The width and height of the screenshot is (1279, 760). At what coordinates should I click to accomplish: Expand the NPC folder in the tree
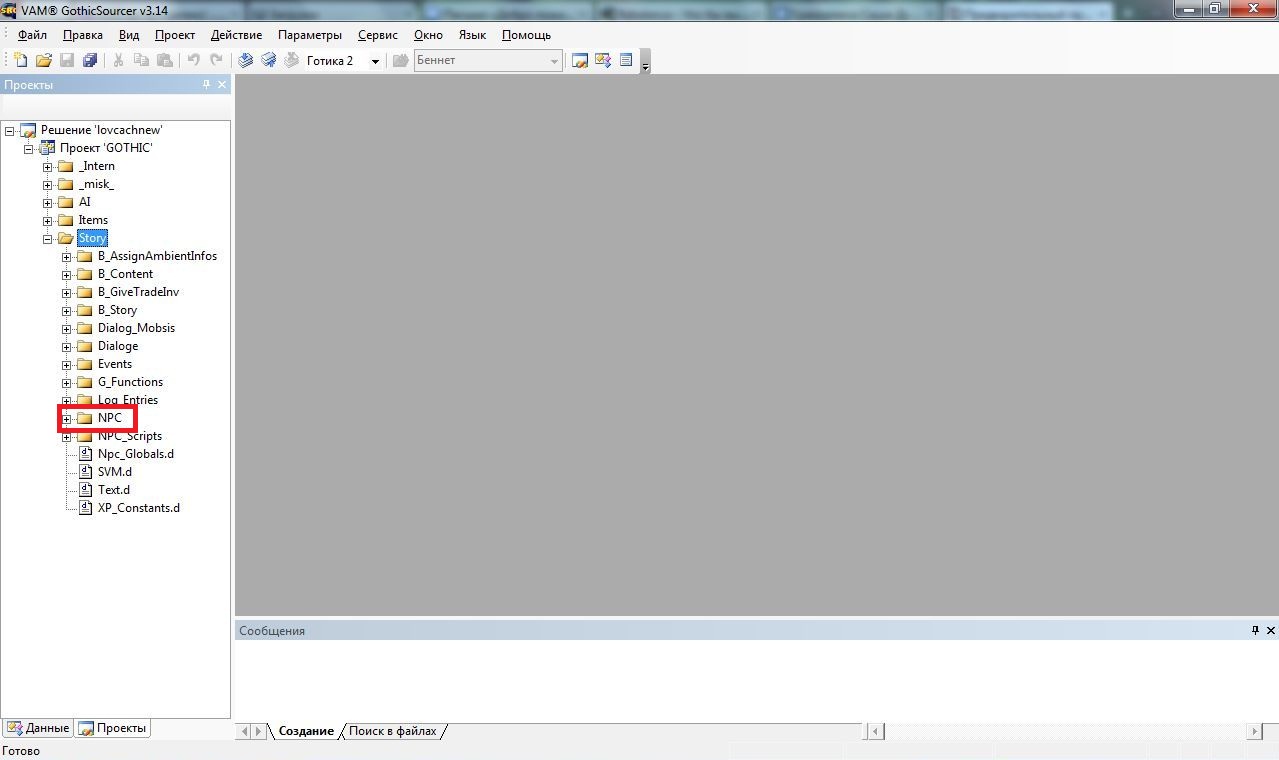point(67,418)
